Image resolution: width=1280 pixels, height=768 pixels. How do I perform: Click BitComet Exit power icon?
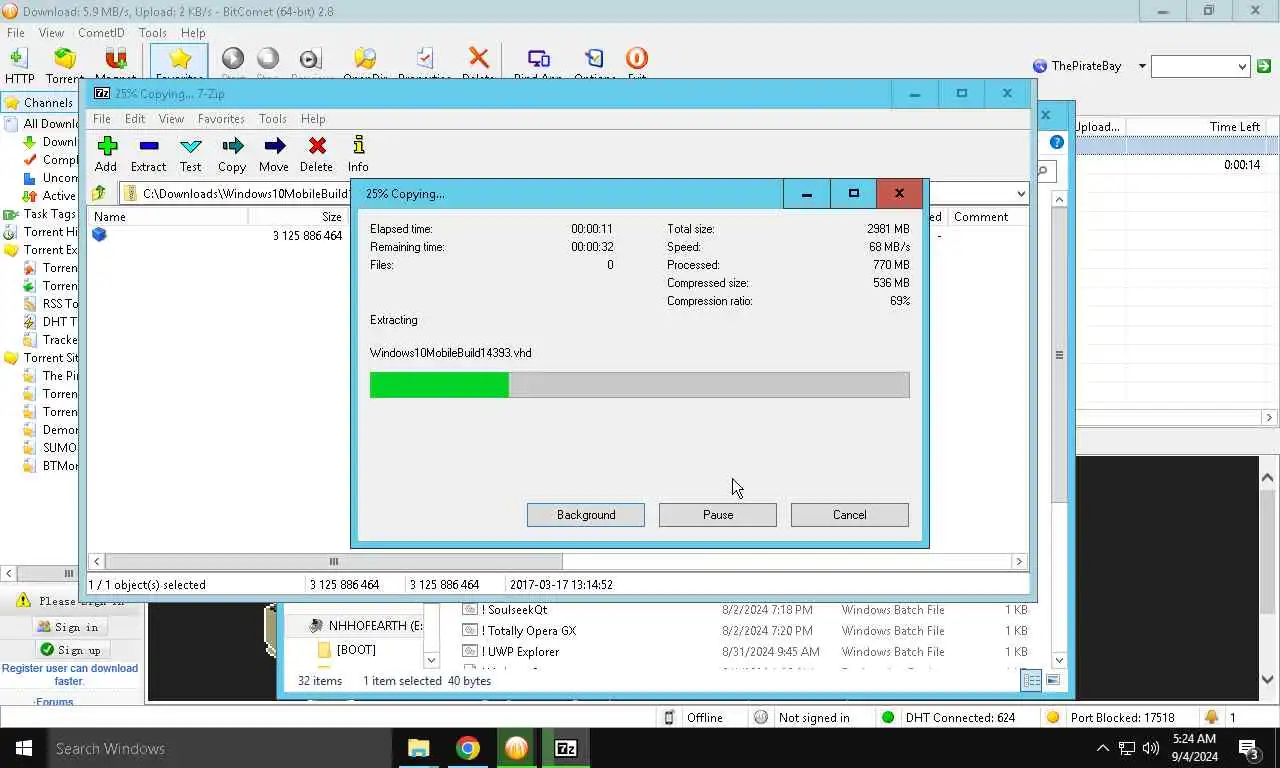click(637, 59)
